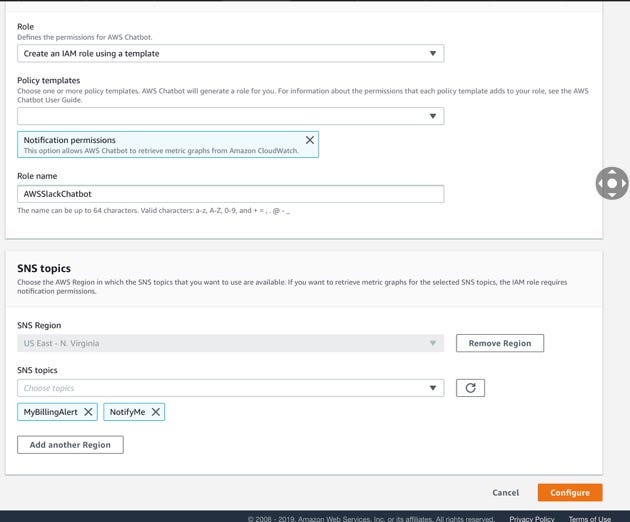630x522 pixels.
Task: Click the Remove Region button
Action: coord(500,343)
